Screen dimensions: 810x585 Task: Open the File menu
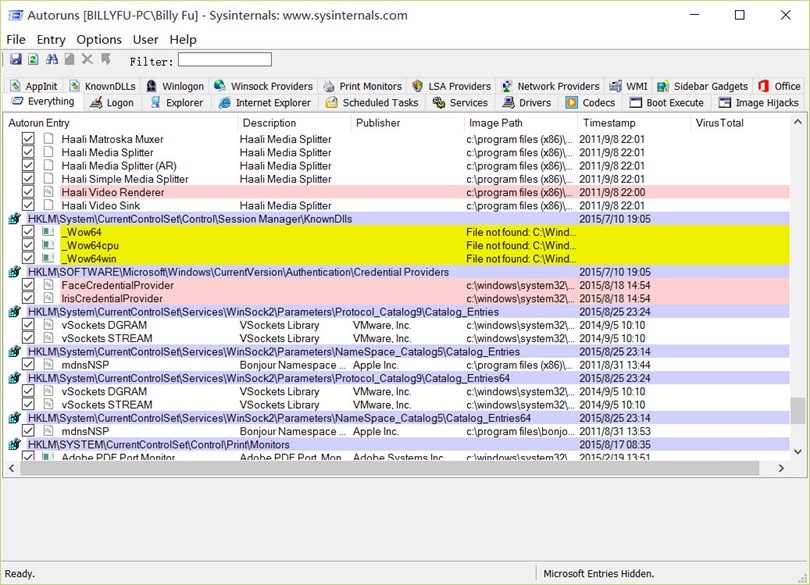15,39
